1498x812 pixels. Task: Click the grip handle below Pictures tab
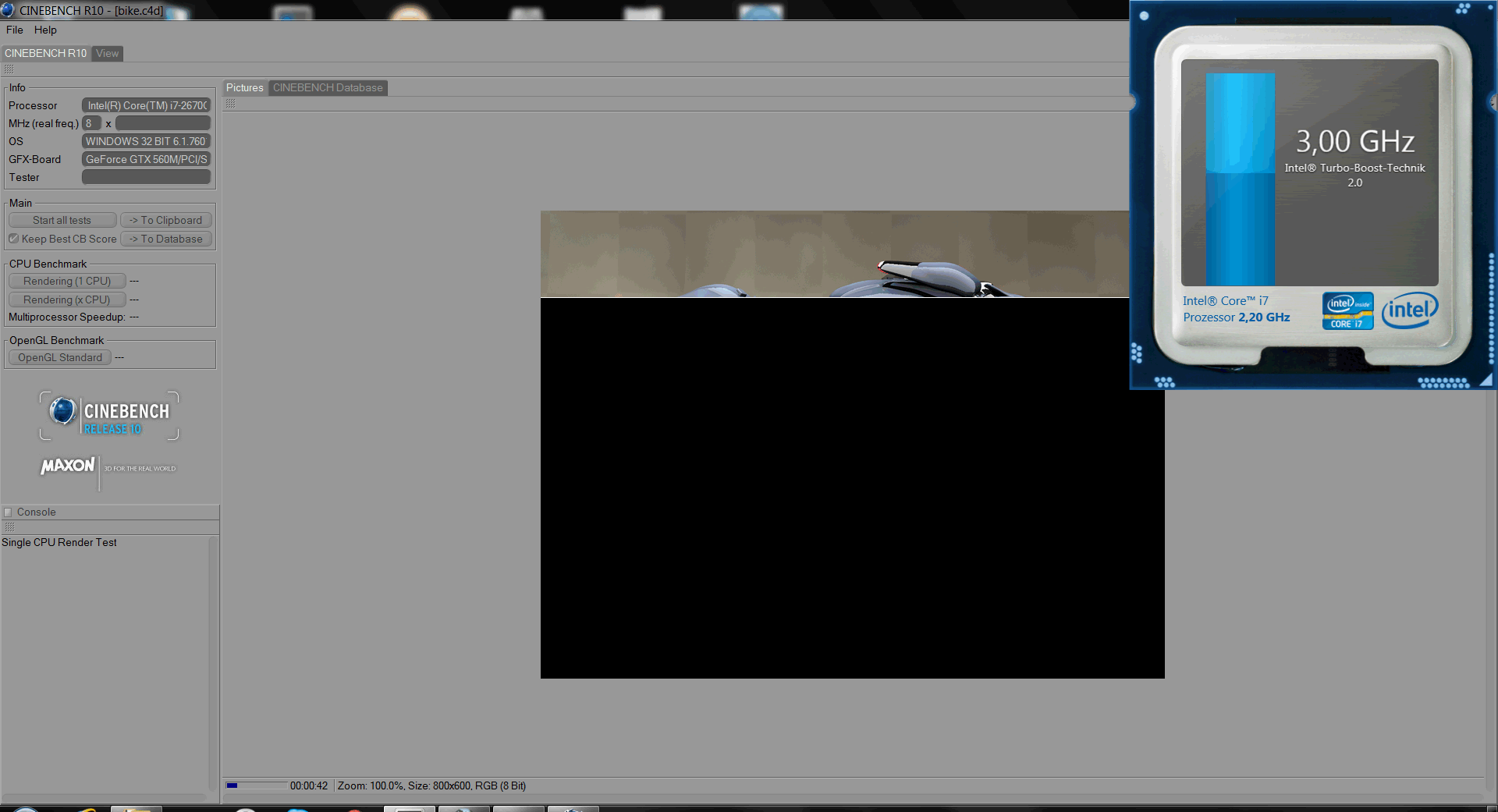[x=230, y=104]
